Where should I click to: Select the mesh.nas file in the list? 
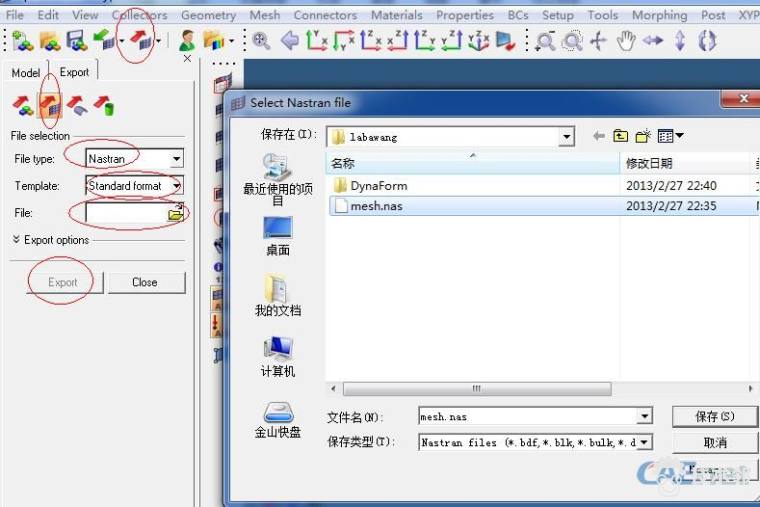tap(375, 206)
